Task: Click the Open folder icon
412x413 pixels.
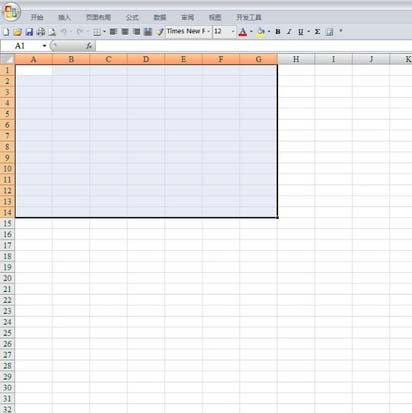Action: click(18, 32)
